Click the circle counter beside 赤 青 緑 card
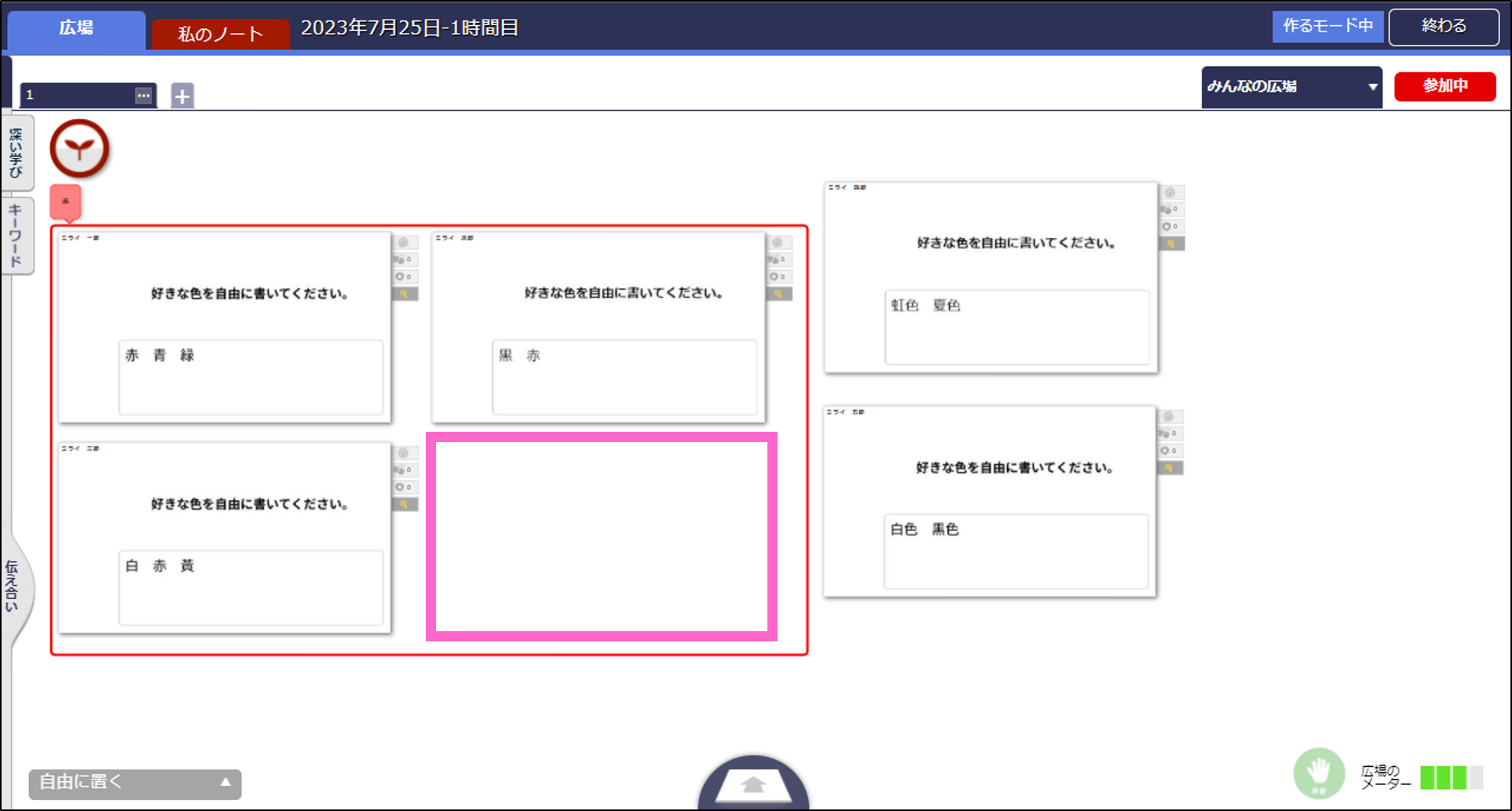Screen dimensions: 1512x811 (x=404, y=276)
